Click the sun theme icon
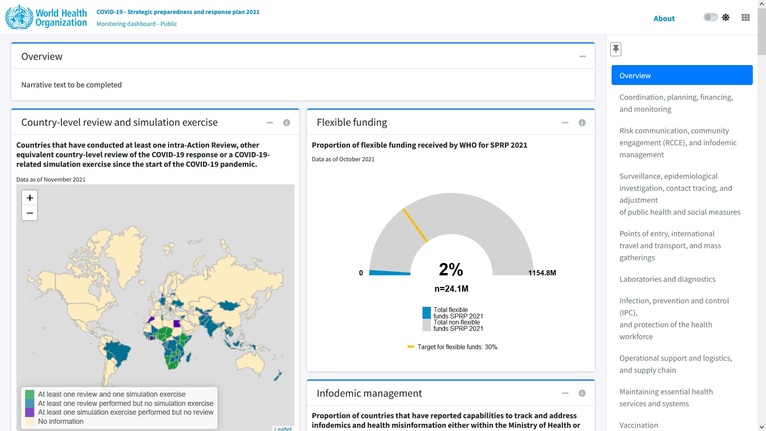 coord(726,18)
